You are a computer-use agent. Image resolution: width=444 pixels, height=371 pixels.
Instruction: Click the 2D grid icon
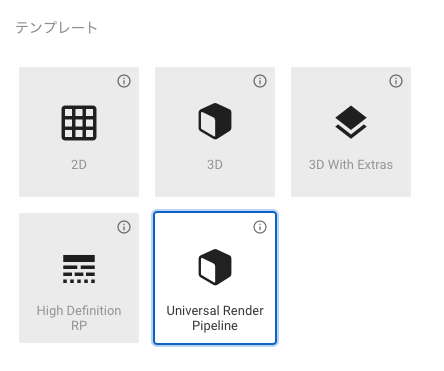[x=79, y=123]
